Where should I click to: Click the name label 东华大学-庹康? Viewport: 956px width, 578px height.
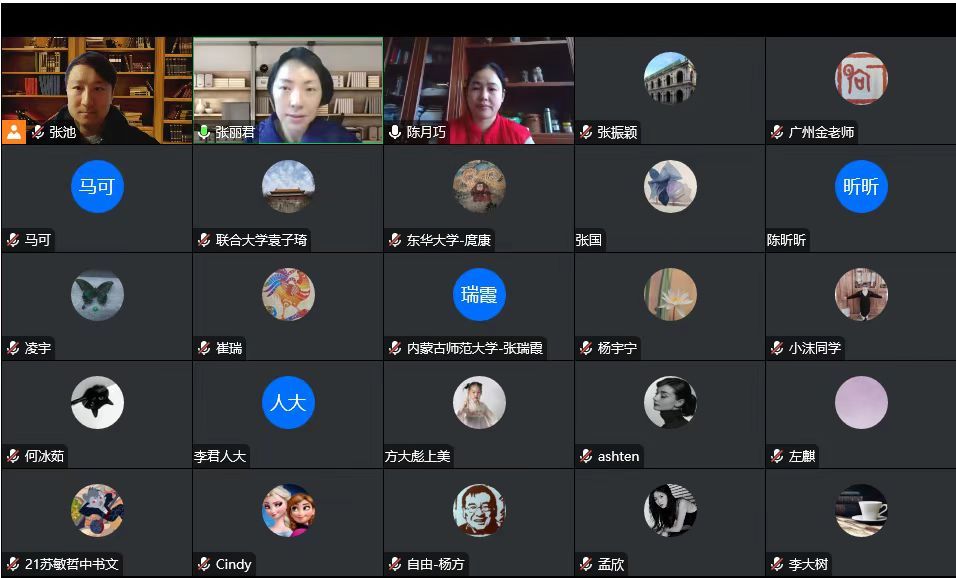pyautogui.click(x=449, y=240)
